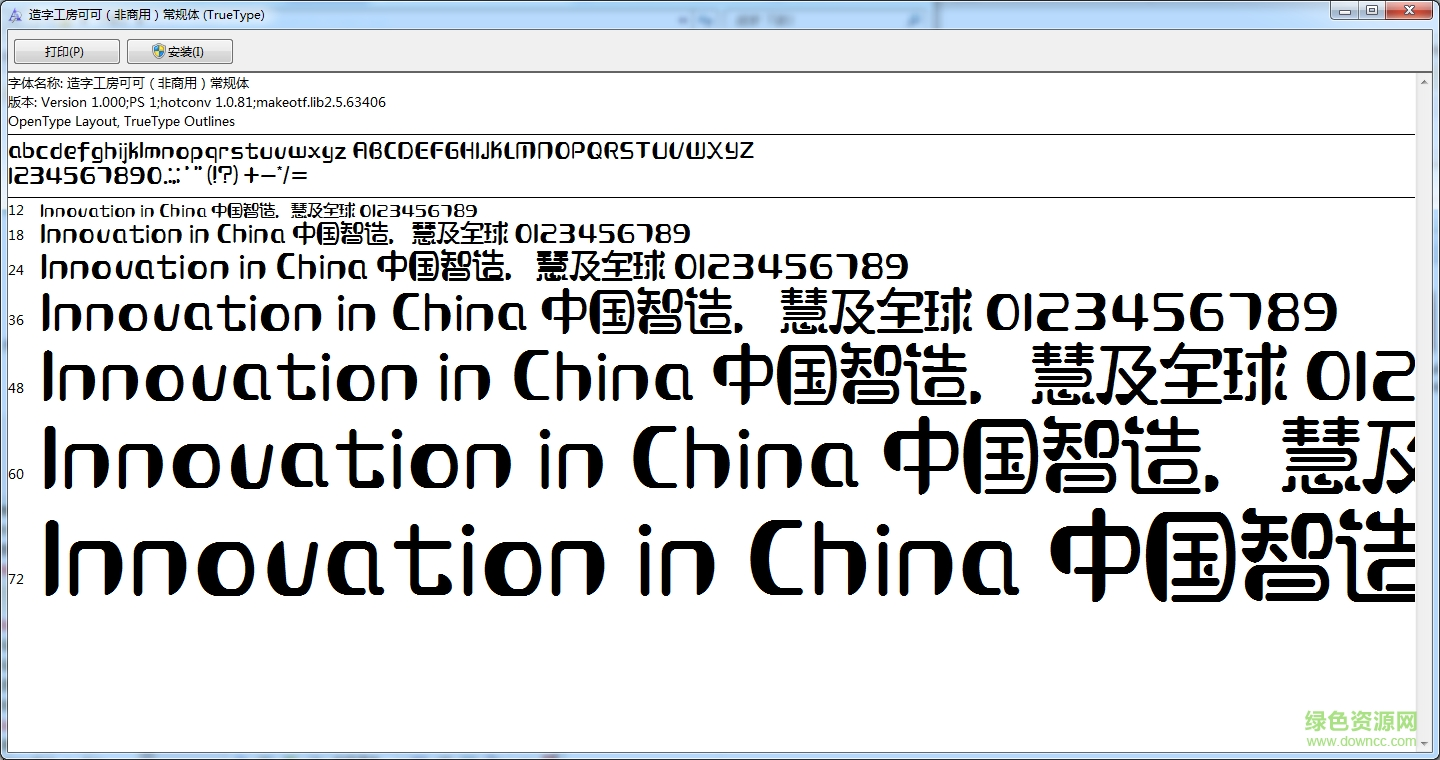
Task: Click the size 72 margin label
Action: click(x=16, y=578)
